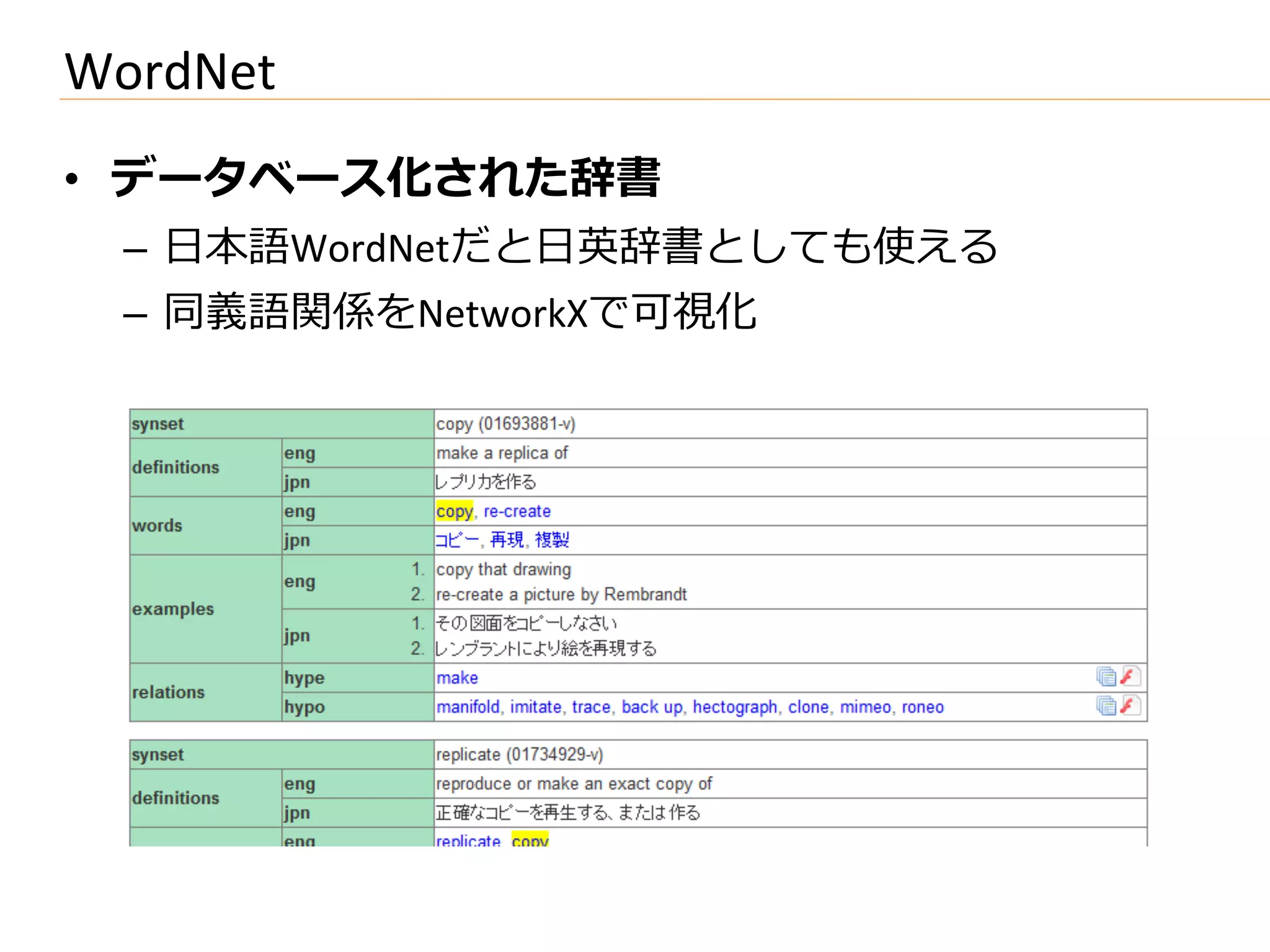
Task: Click the line '日本語WordNetだと日英辞書としても使える'
Action: 581,246
